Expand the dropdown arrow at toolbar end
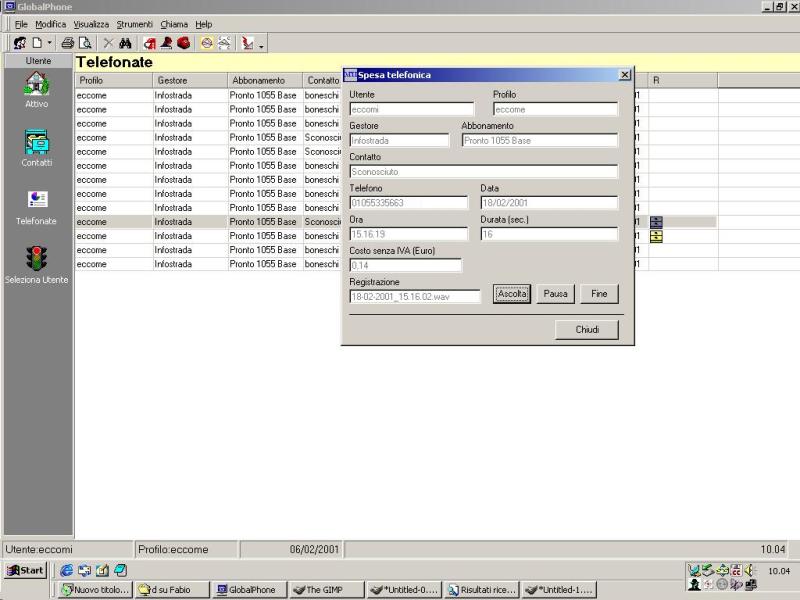 [x=261, y=46]
